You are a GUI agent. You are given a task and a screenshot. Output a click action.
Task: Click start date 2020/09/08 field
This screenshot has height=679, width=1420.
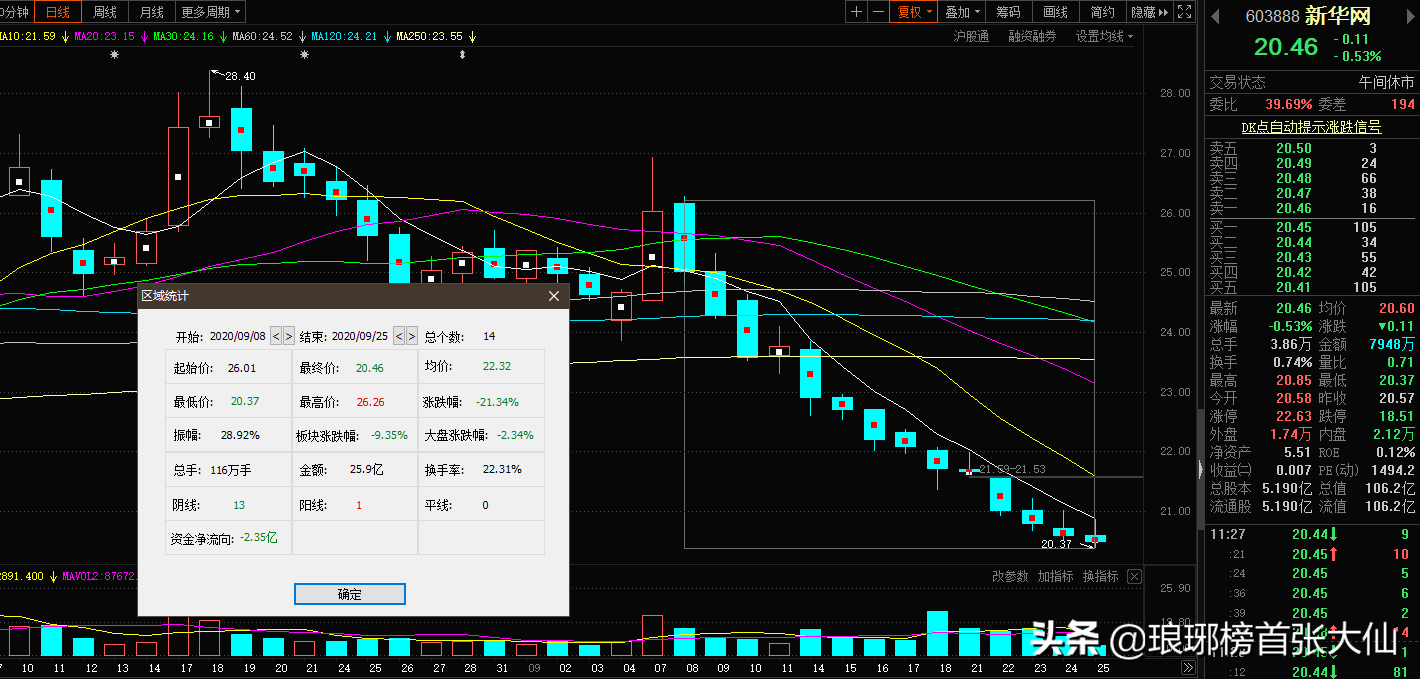(x=238, y=336)
